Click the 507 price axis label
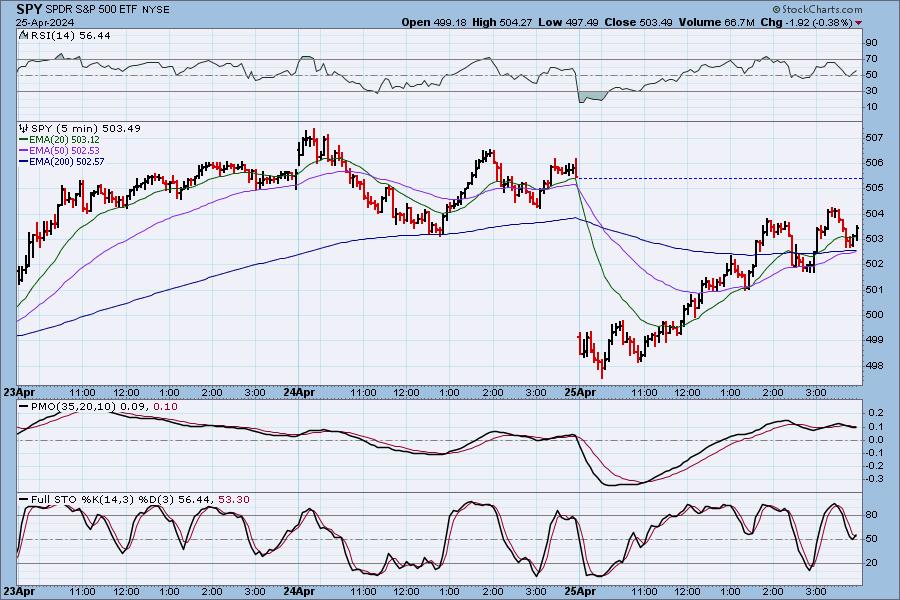The height and width of the screenshot is (600, 900). [x=874, y=138]
